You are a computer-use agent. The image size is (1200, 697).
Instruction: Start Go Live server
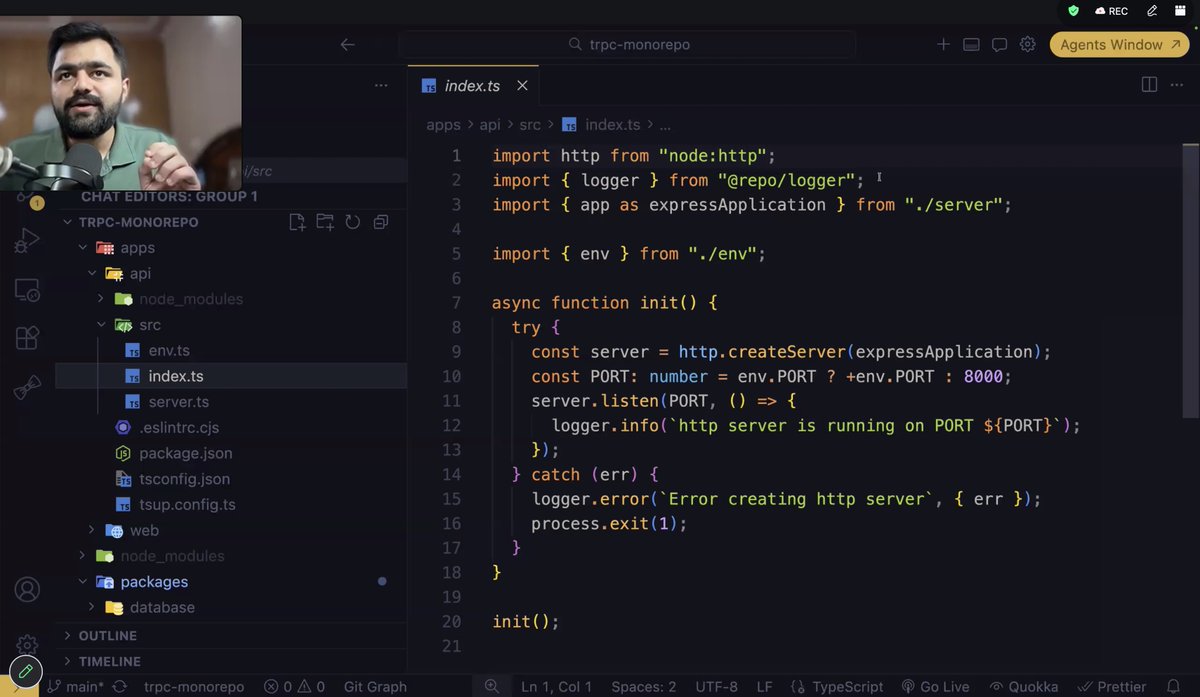click(x=935, y=687)
